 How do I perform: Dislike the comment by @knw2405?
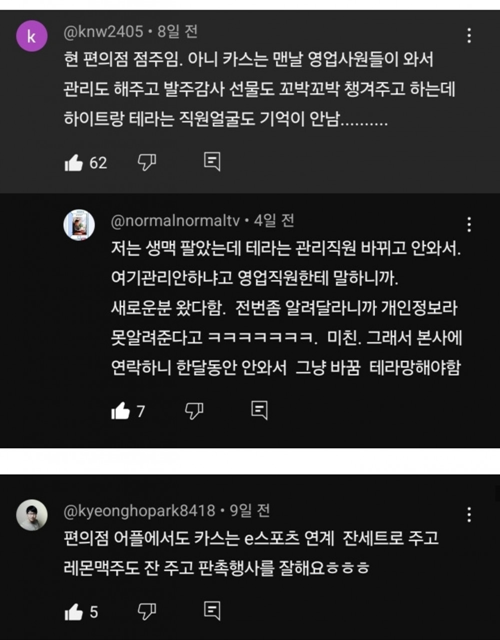tap(147, 162)
